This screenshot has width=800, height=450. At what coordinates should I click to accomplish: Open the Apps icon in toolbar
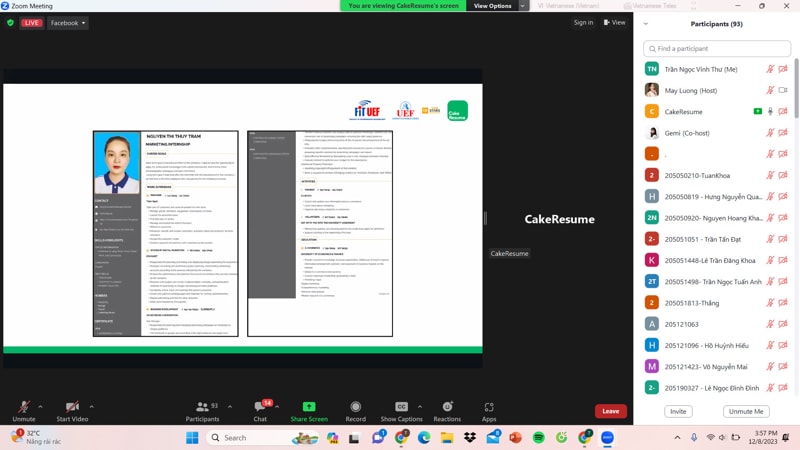[x=489, y=408]
